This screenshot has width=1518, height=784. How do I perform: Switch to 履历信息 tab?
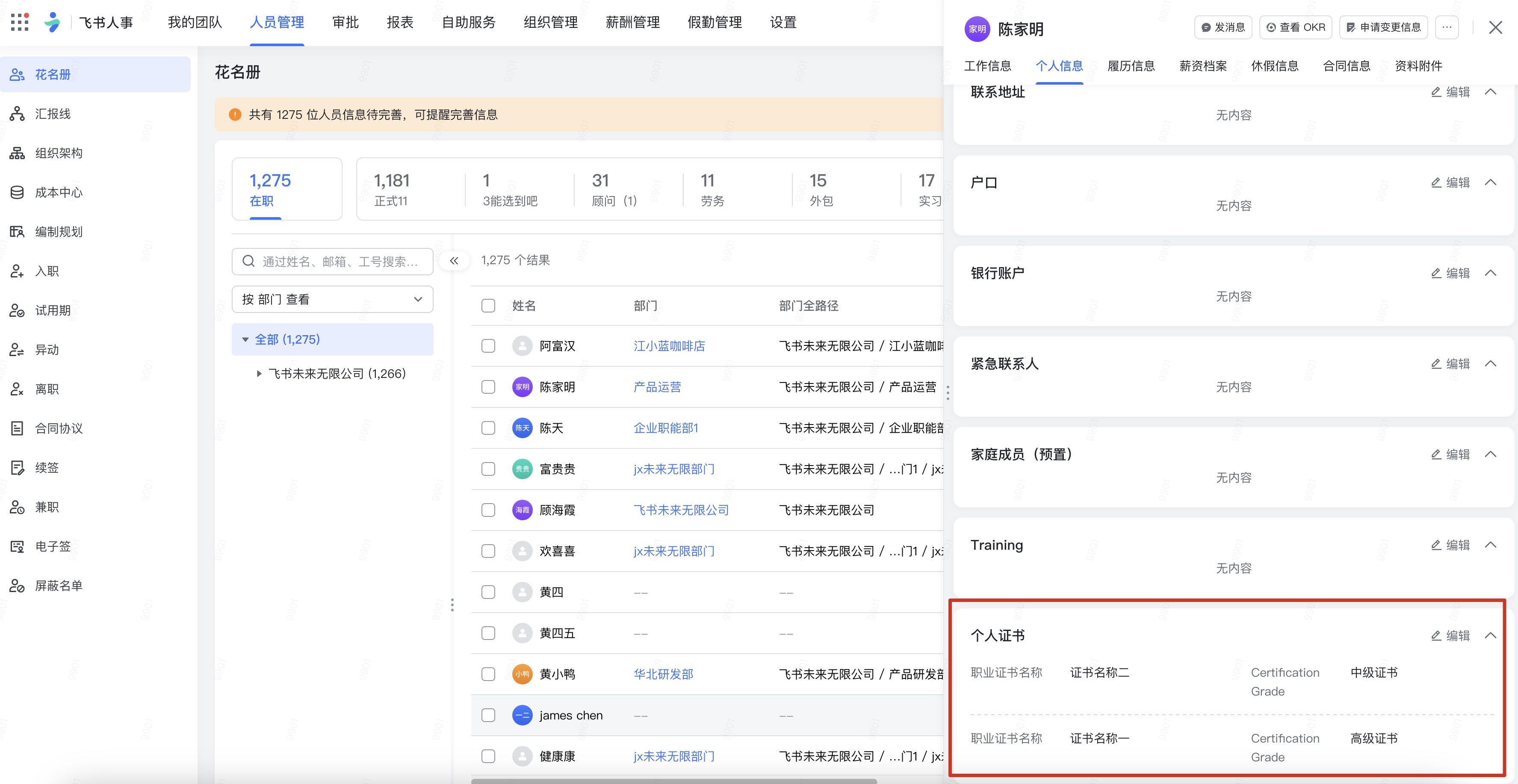pos(1131,66)
